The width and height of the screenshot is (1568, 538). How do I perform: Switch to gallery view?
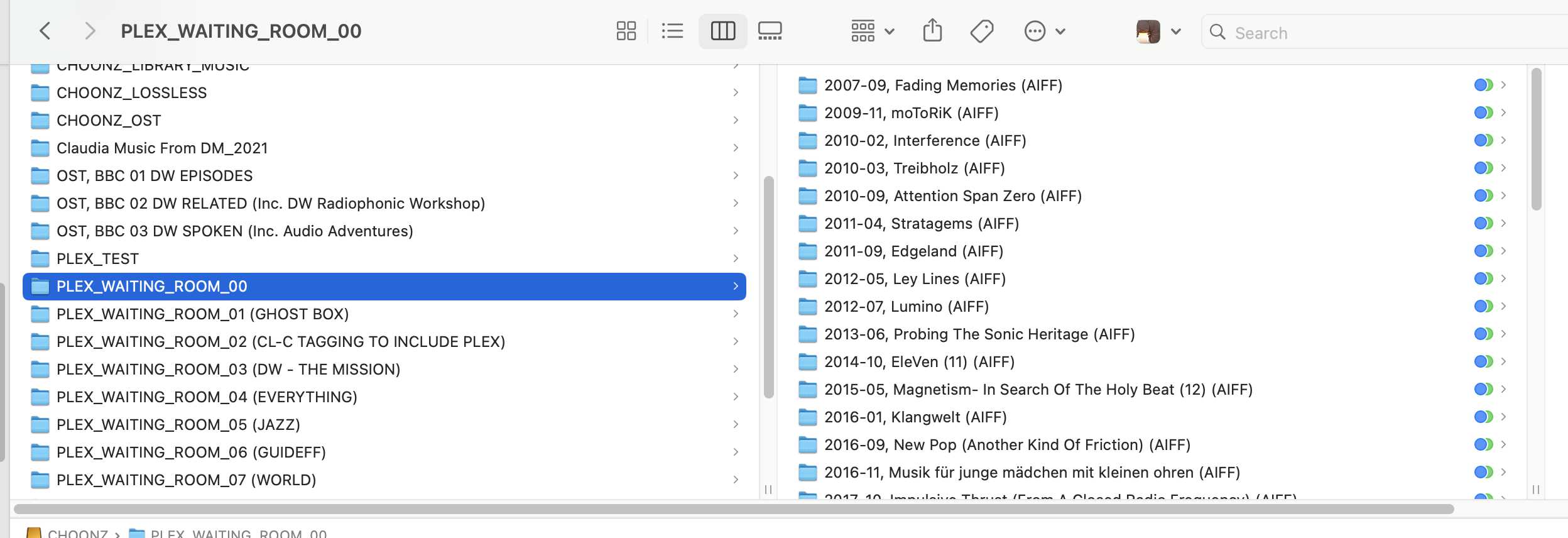(x=770, y=31)
